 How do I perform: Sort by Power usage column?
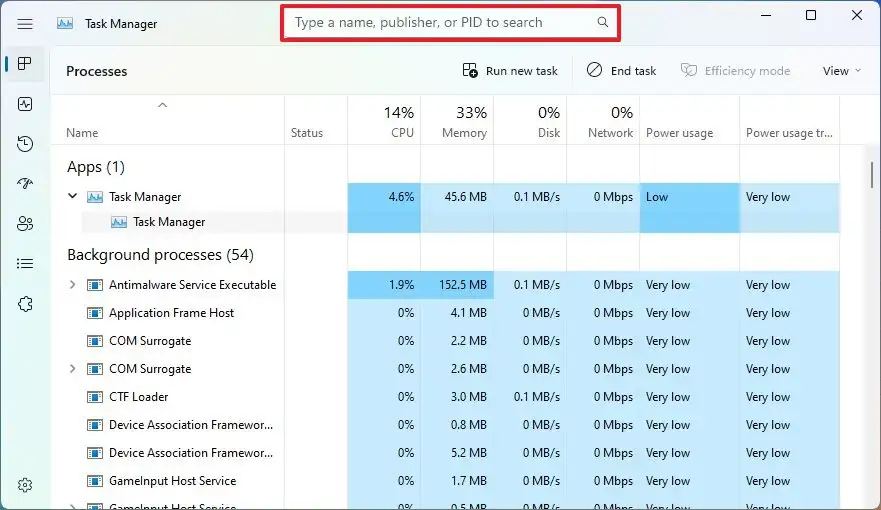(x=689, y=121)
